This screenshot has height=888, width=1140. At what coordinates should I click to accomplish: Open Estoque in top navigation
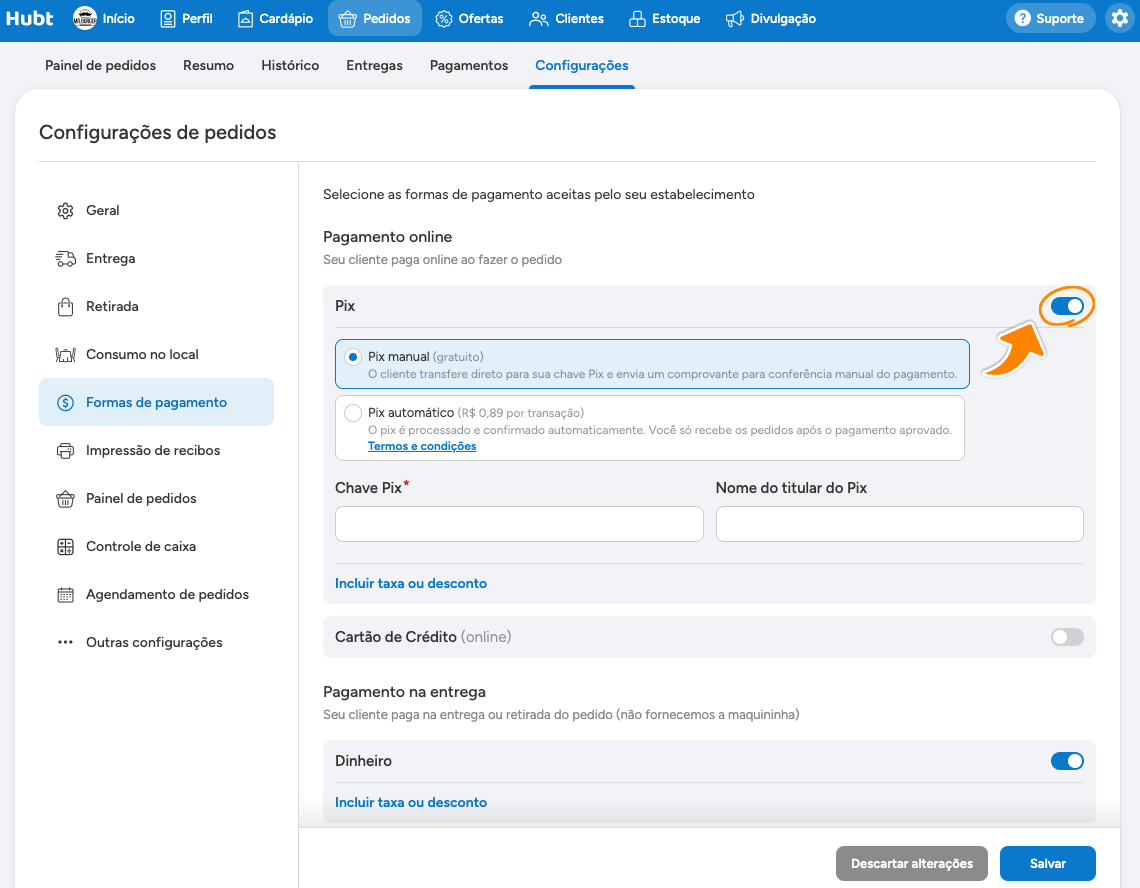[x=665, y=19]
